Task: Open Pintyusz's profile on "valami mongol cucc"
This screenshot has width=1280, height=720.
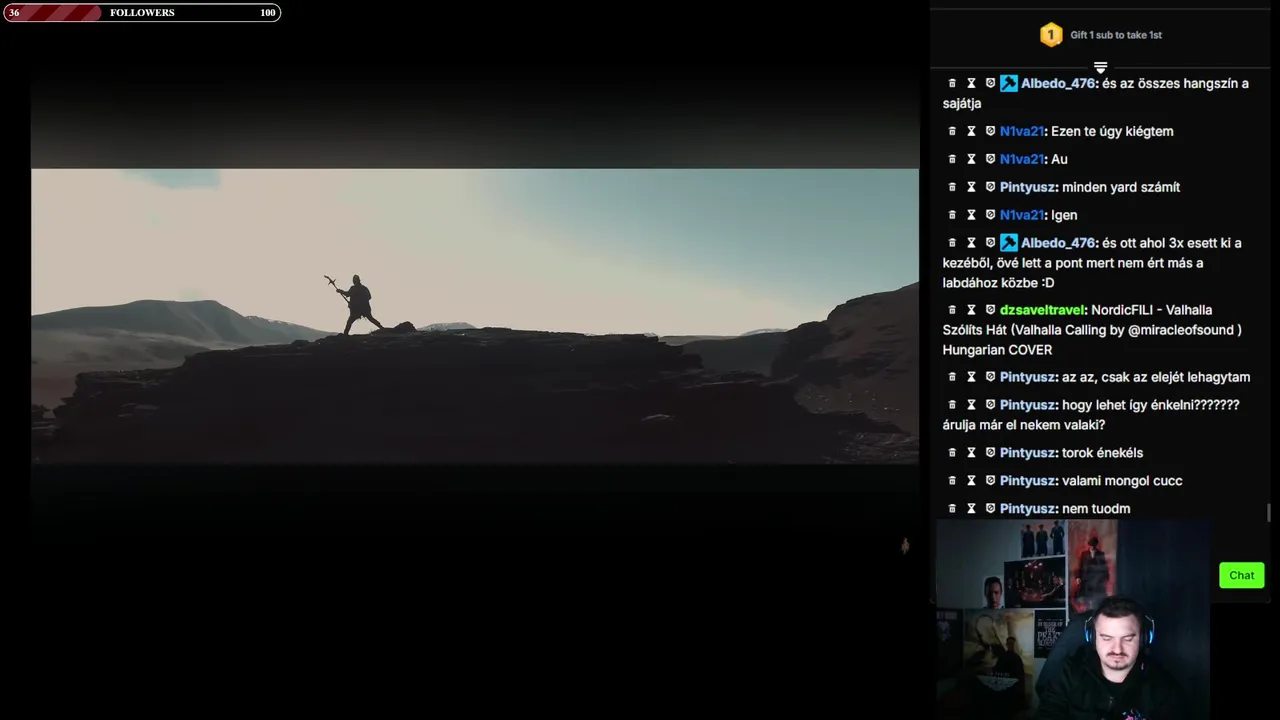Action: pos(1028,481)
